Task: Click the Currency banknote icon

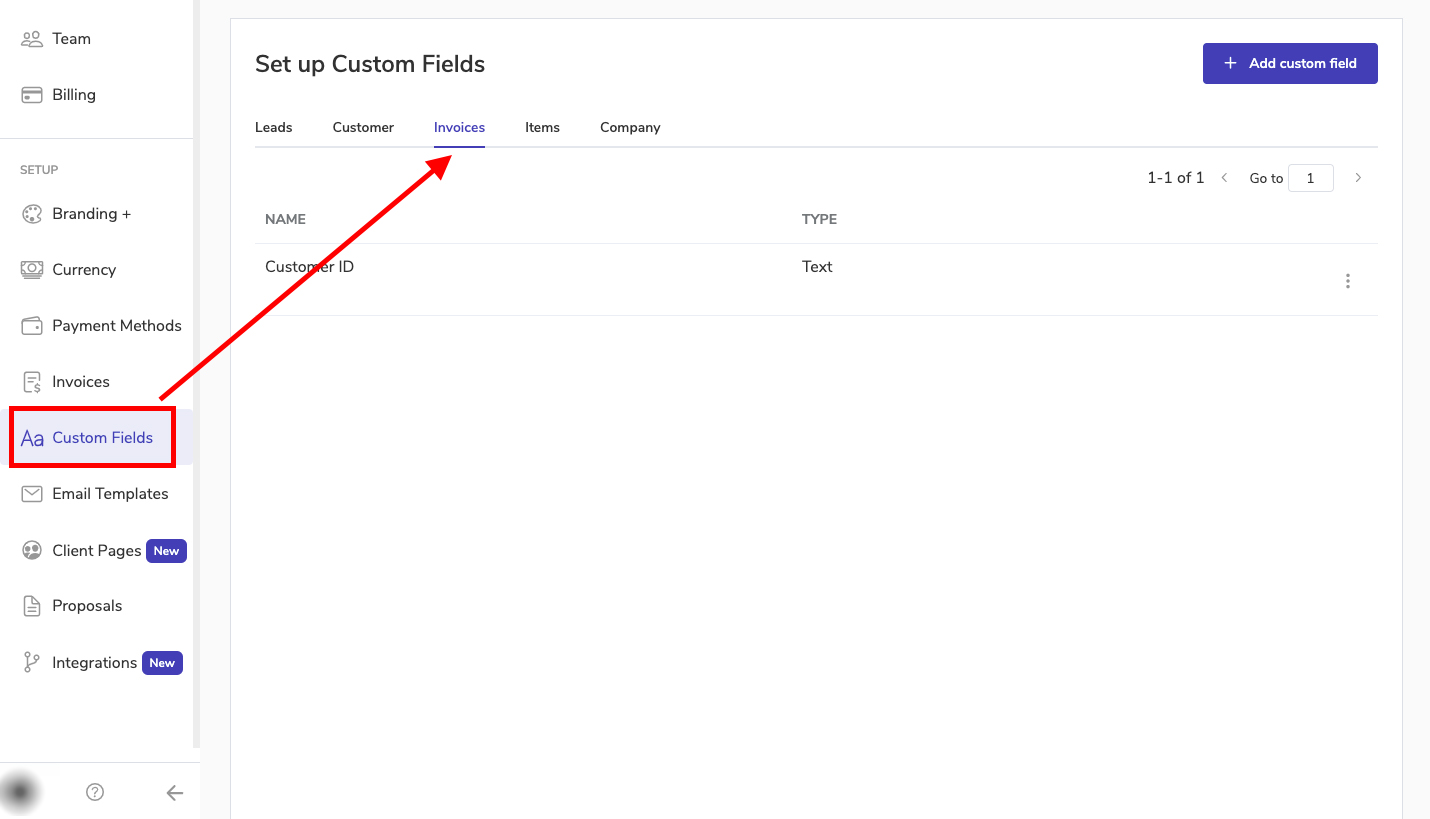Action: pos(32,270)
